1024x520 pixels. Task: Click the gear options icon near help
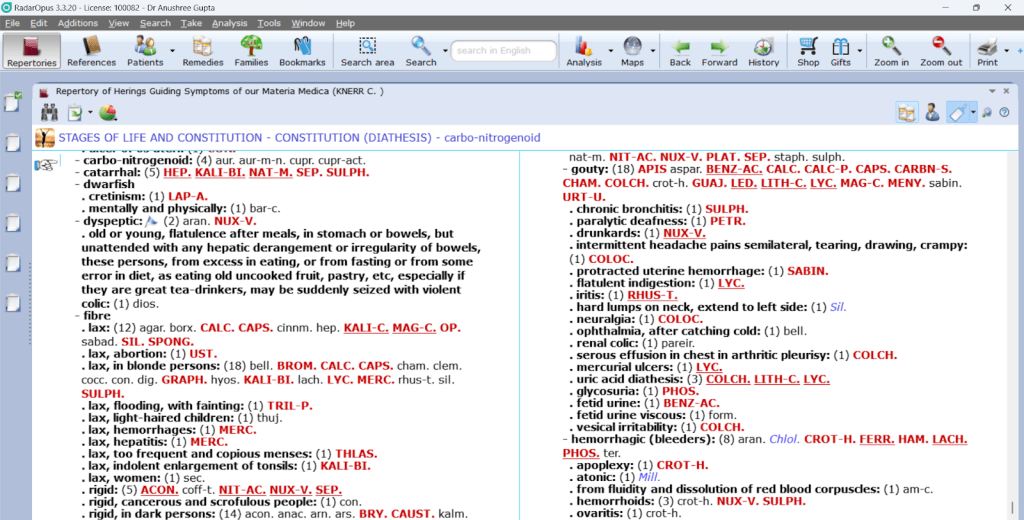[x=987, y=112]
